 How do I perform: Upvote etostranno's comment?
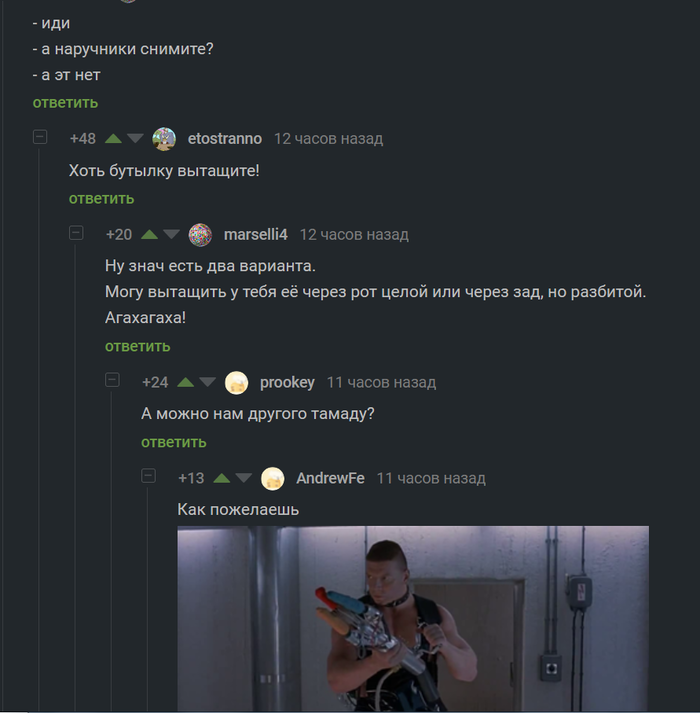coord(113,139)
